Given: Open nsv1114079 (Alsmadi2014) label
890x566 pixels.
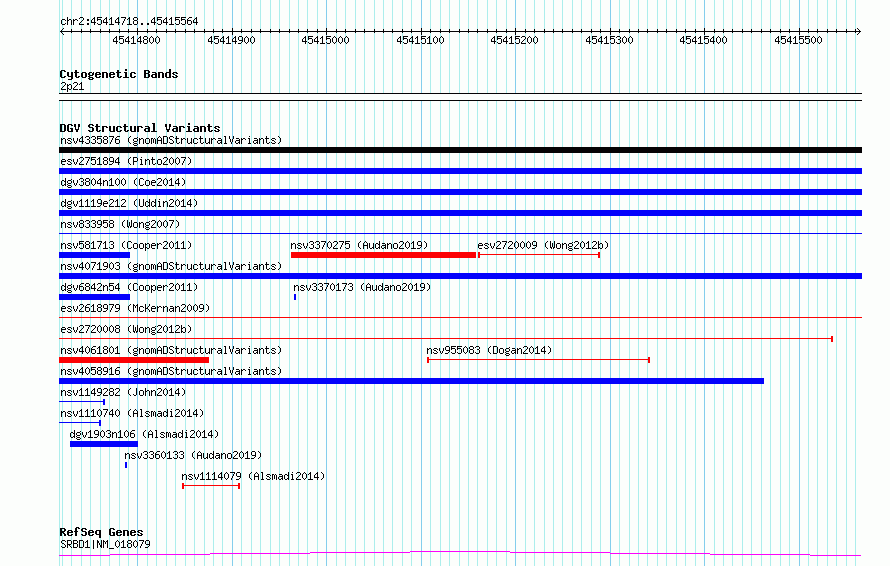Looking at the screenshot, I should pyautogui.click(x=253, y=476).
